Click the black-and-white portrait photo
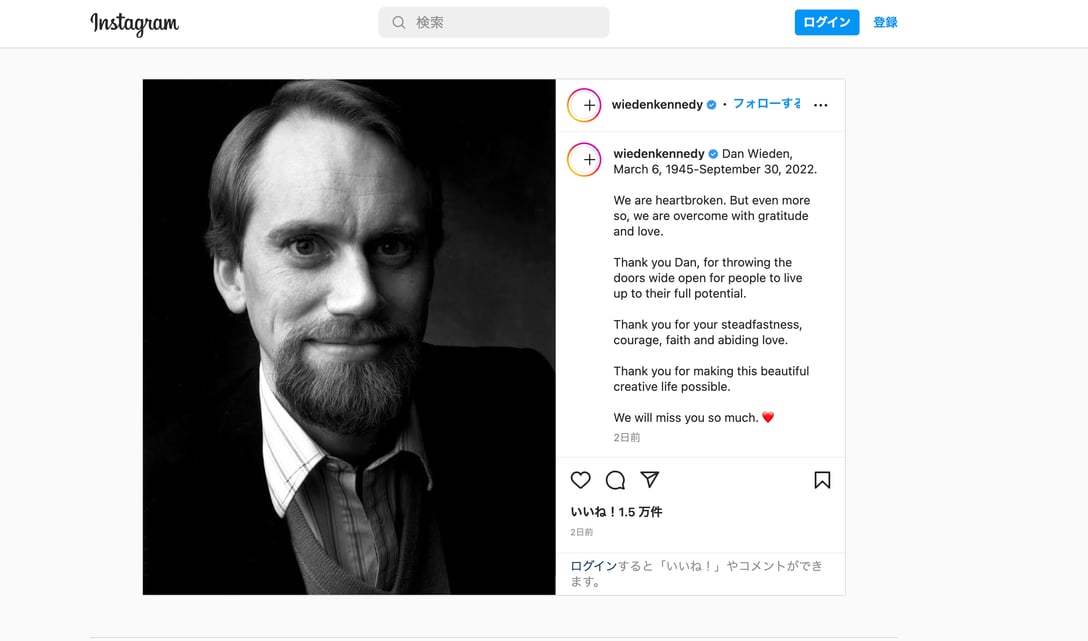The height and width of the screenshot is (641, 1088). 349,337
